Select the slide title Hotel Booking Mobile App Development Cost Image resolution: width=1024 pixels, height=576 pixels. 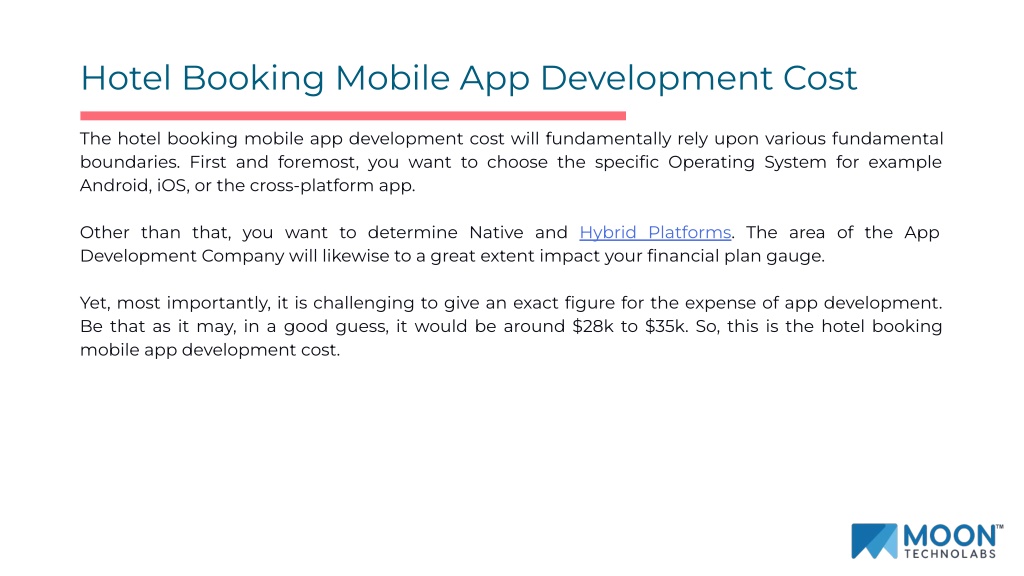point(468,78)
